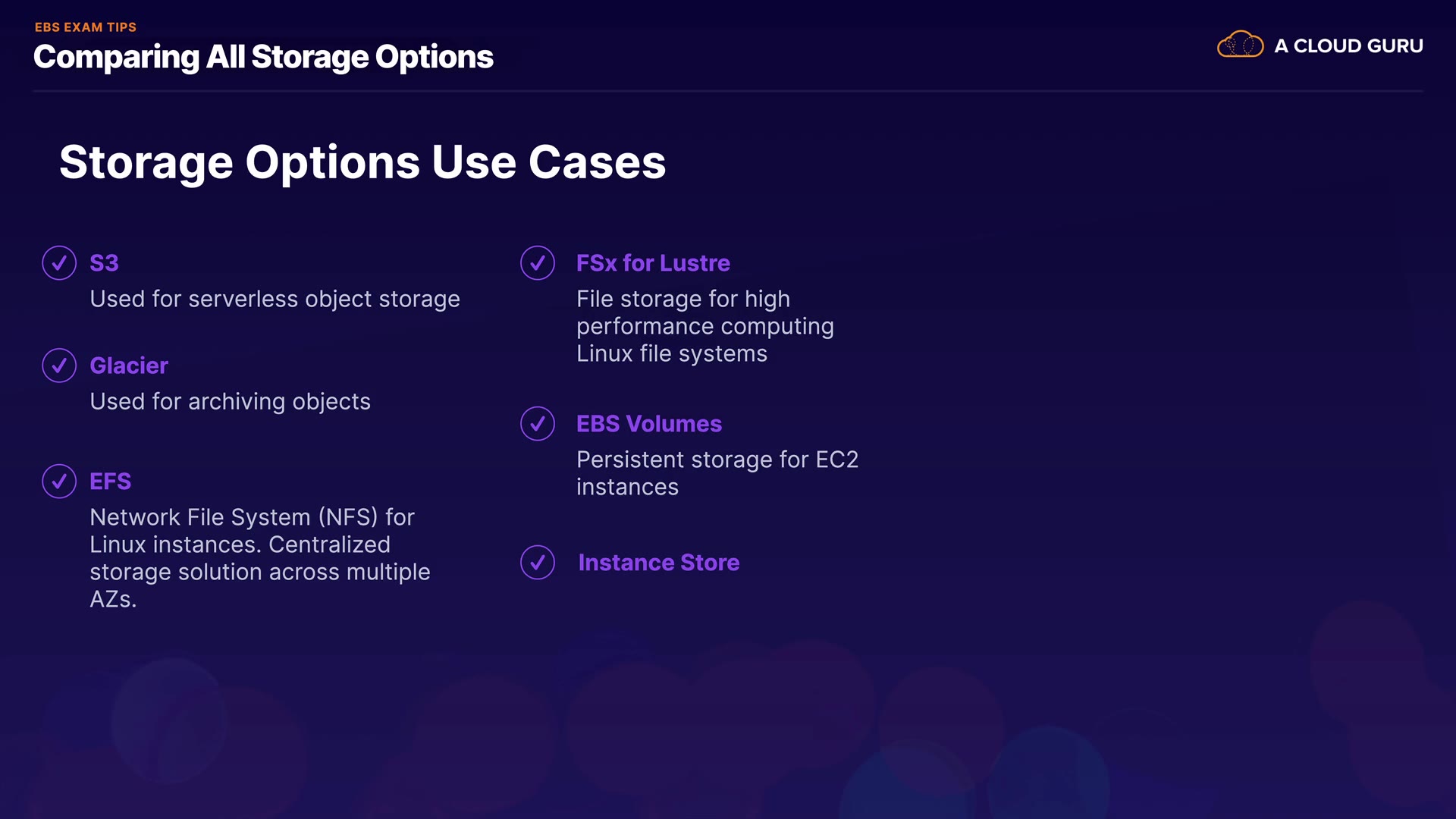Select the FSx for Lustre heading
The image size is (1456, 819).
(653, 263)
